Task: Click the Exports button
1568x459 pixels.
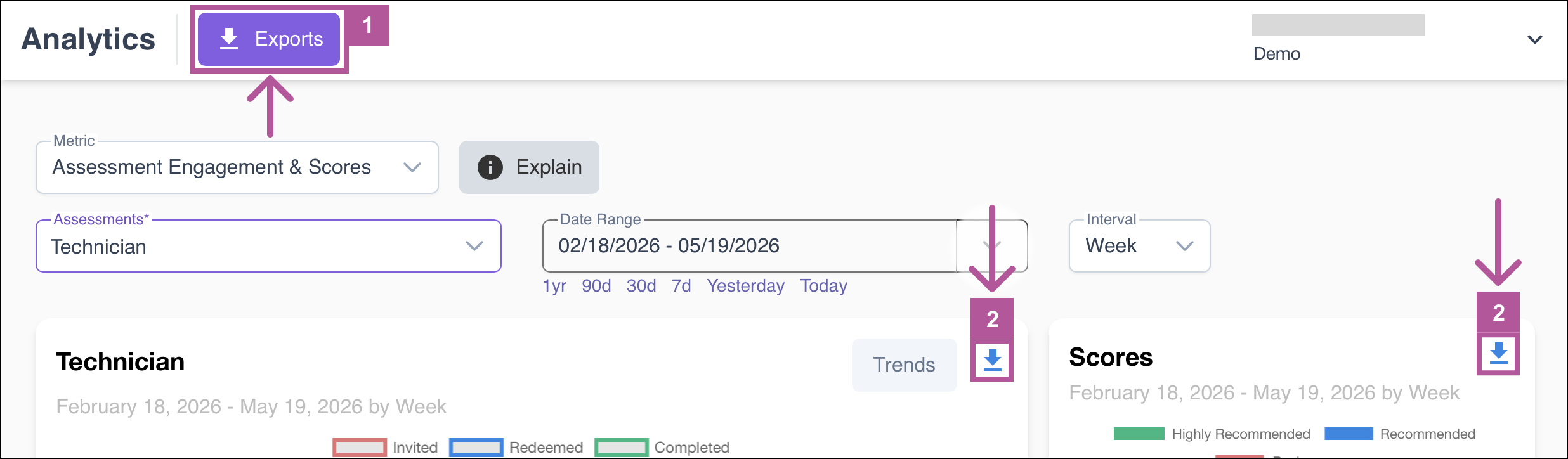Action: click(269, 39)
